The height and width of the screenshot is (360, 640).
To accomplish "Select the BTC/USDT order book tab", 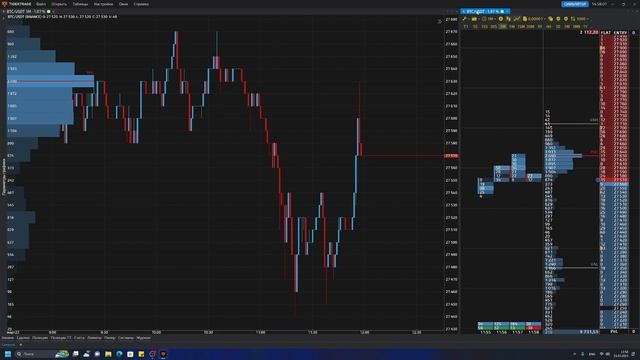I will pyautogui.click(x=485, y=11).
